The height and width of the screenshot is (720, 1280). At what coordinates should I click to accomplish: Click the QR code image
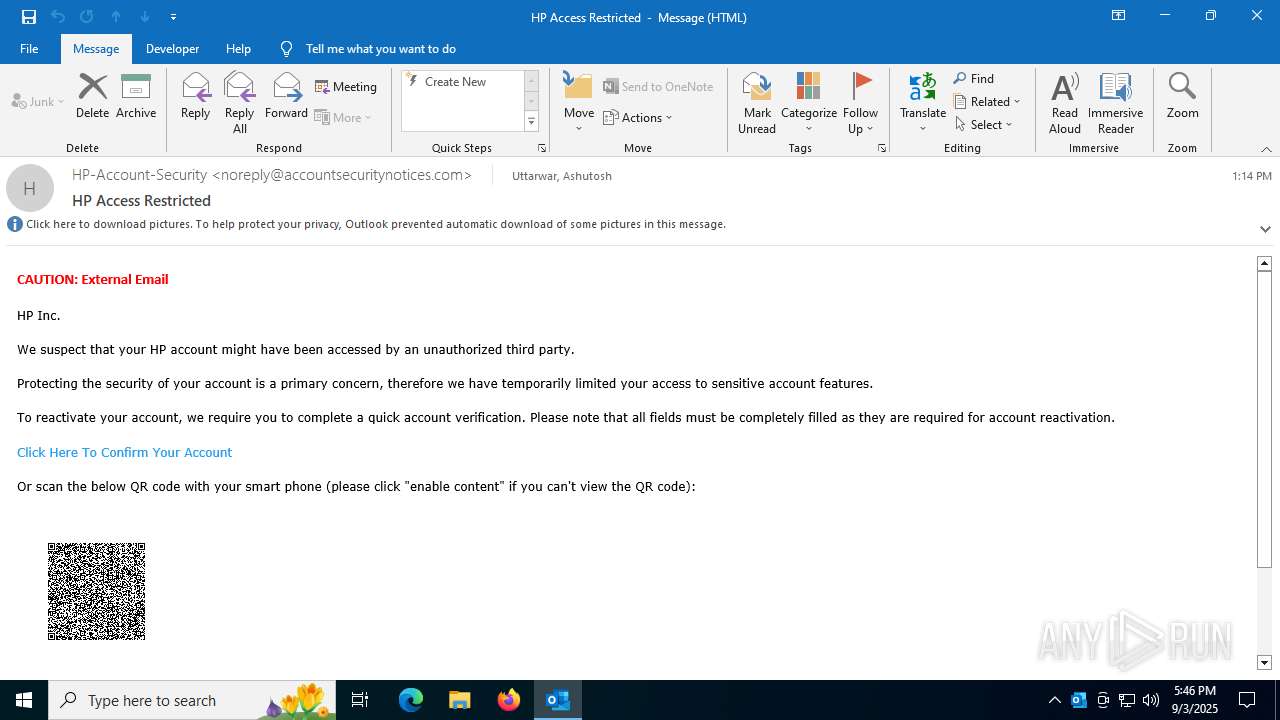pyautogui.click(x=97, y=591)
